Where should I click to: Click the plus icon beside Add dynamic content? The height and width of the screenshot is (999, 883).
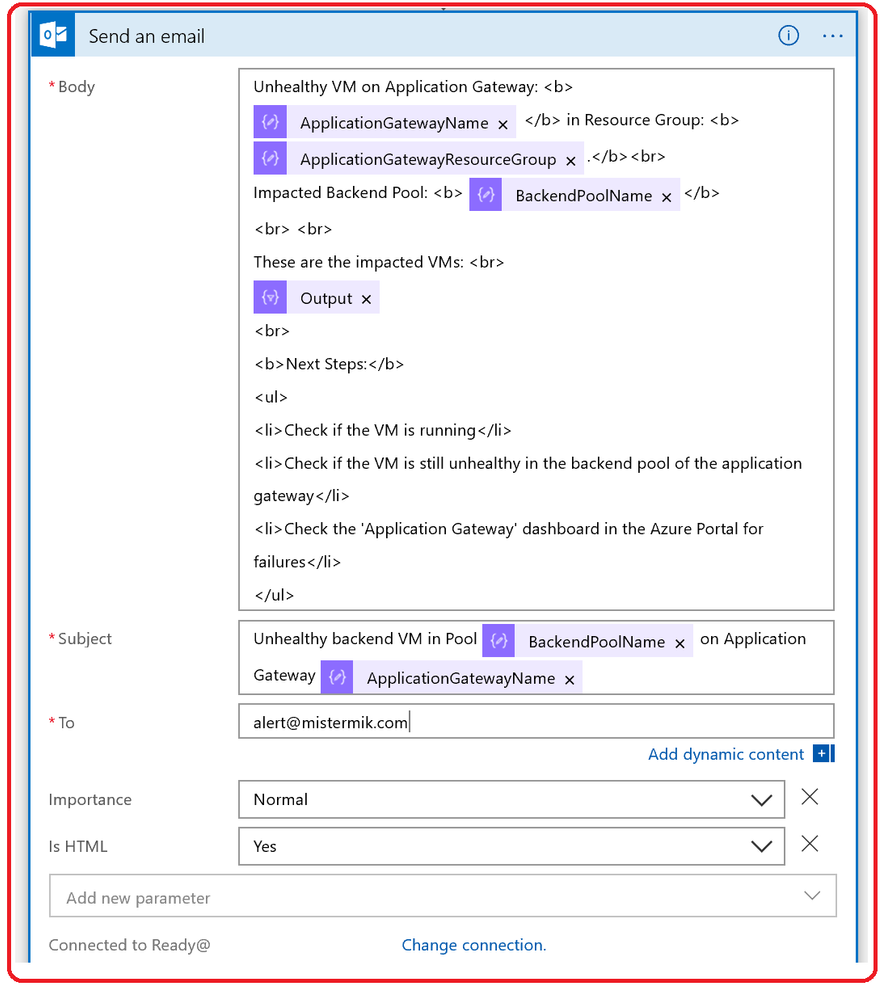coord(823,754)
